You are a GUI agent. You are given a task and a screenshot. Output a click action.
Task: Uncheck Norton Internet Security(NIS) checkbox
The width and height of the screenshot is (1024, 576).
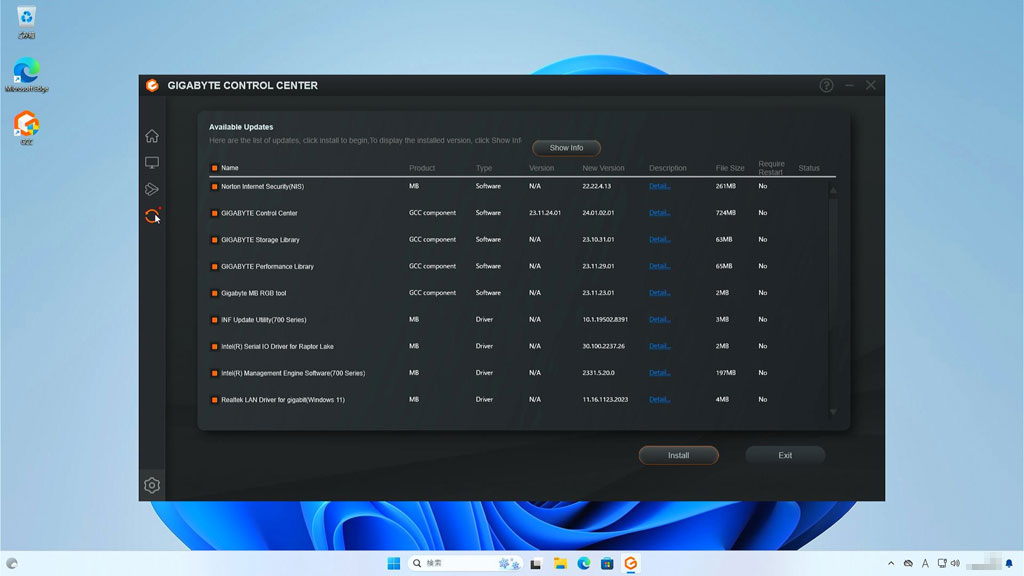(x=214, y=186)
